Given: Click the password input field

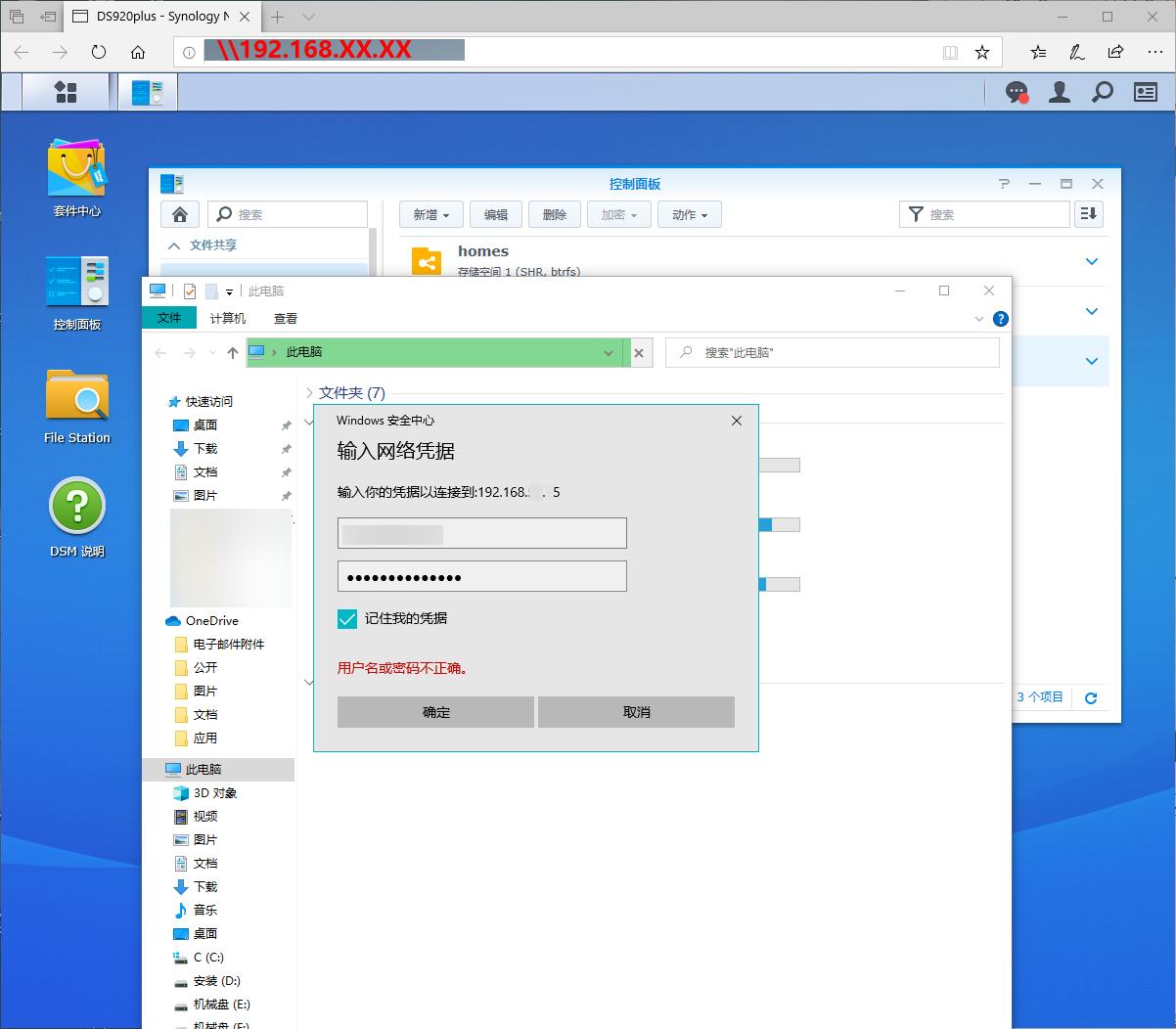Looking at the screenshot, I should pos(481,577).
